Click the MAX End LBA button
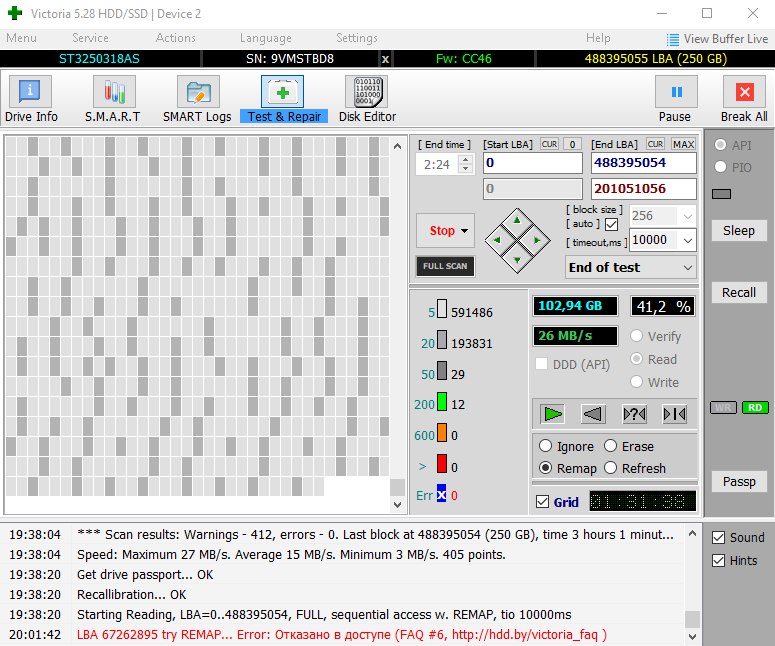Image resolution: width=775 pixels, height=646 pixels. tap(684, 144)
